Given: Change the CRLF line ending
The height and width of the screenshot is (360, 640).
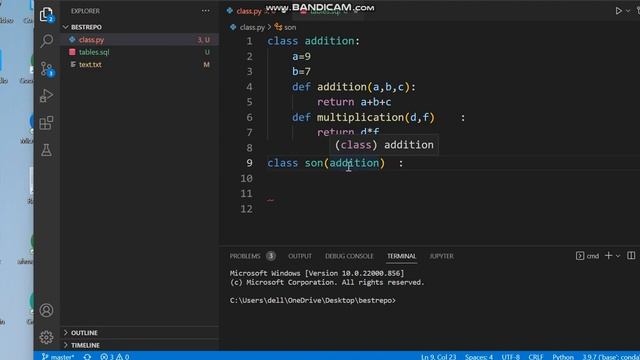Looking at the screenshot, I should [x=536, y=357].
